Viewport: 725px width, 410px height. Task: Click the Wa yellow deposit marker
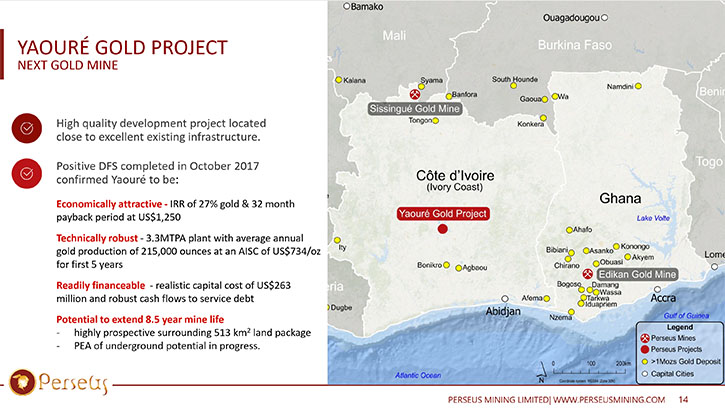(554, 96)
